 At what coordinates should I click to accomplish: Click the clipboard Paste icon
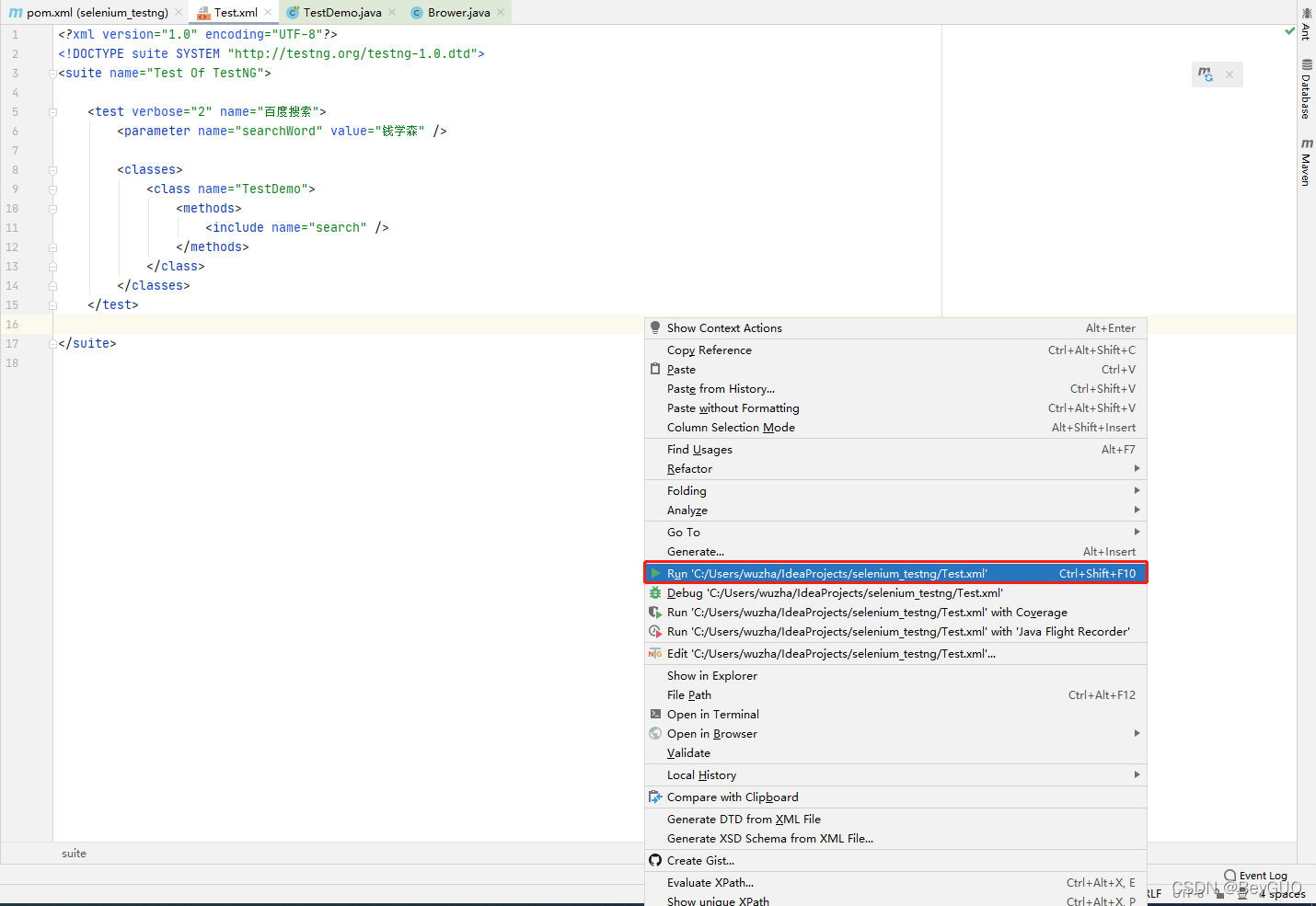tap(655, 369)
